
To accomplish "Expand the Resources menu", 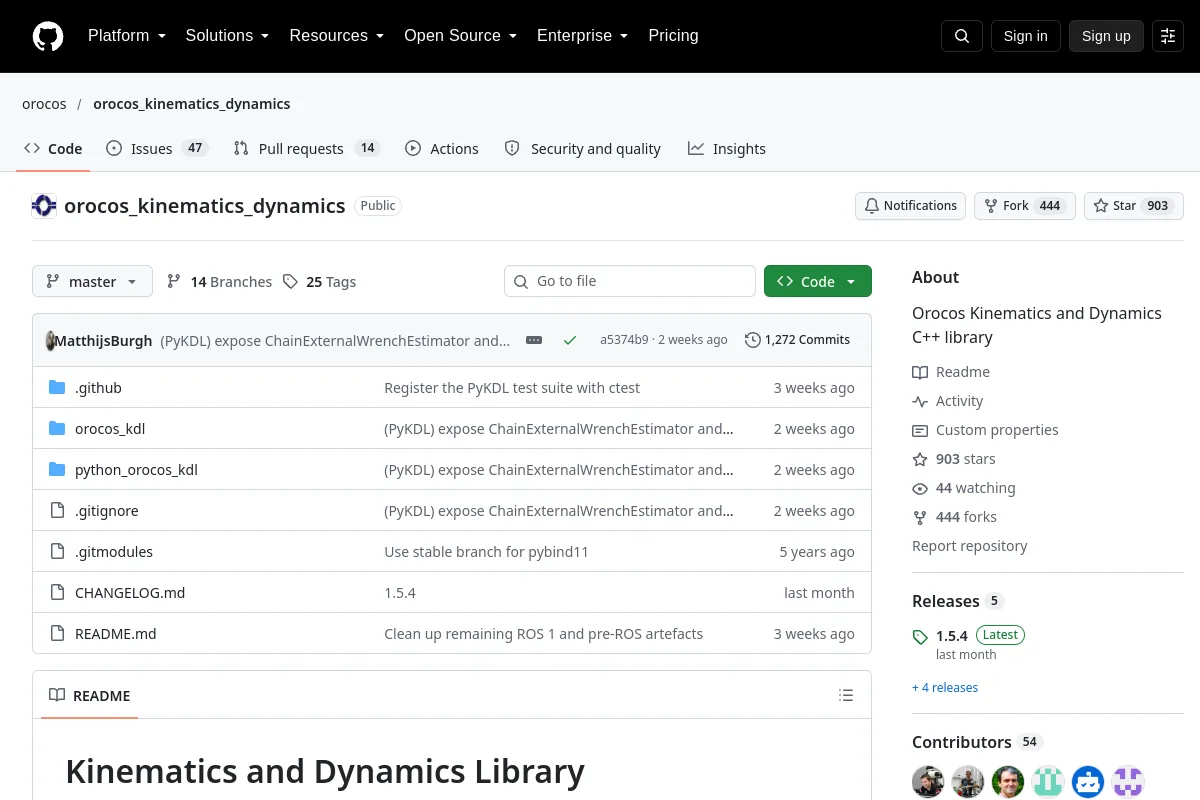I will [337, 36].
